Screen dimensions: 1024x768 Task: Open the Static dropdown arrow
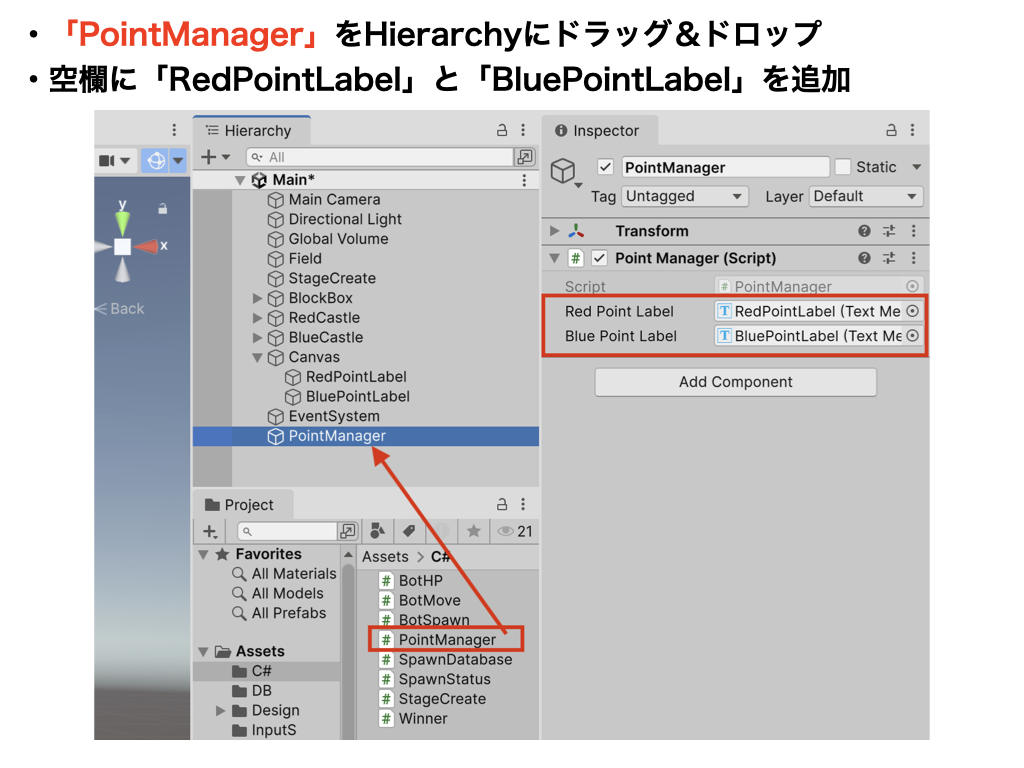(916, 167)
